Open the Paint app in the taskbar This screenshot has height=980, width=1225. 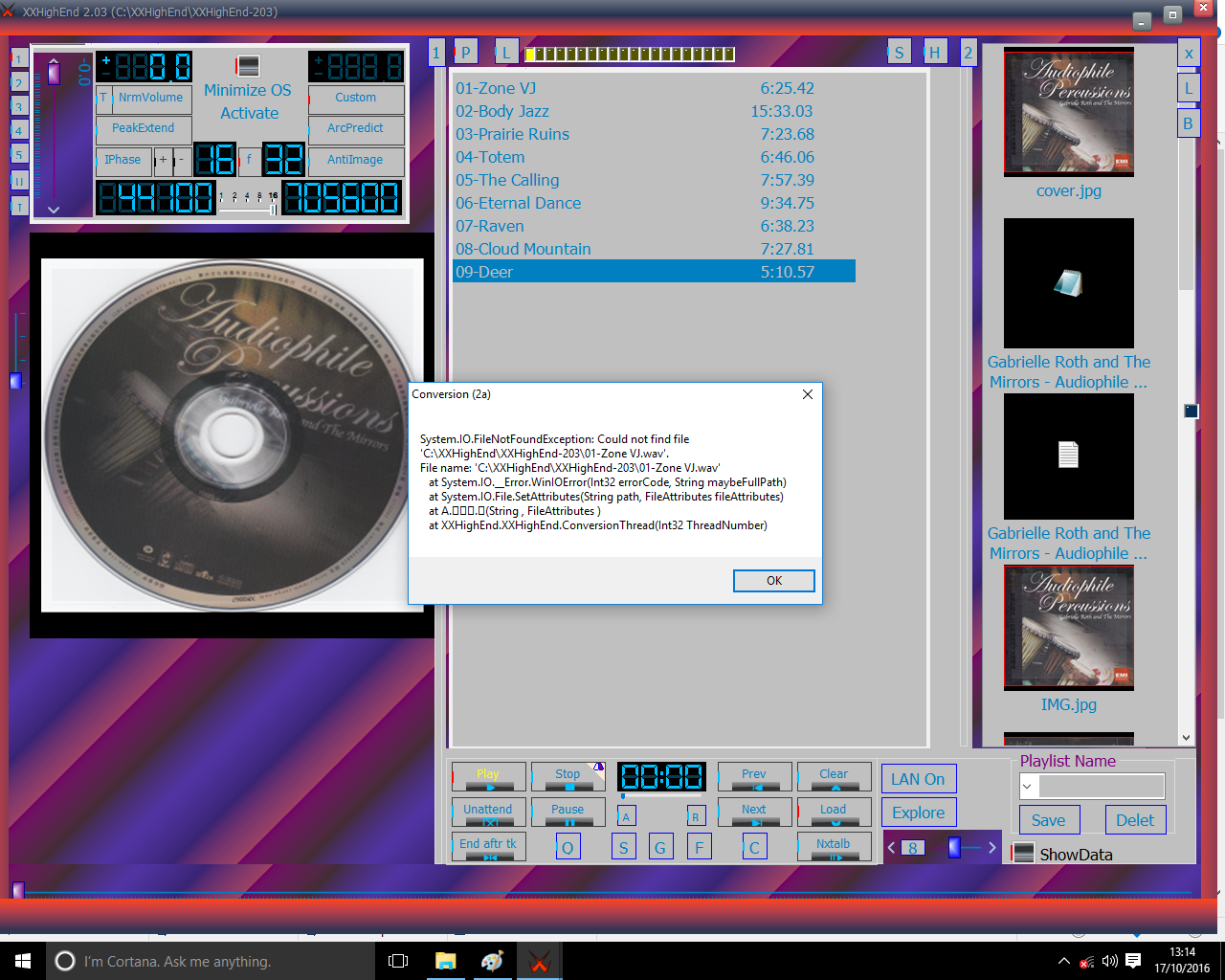[x=492, y=961]
